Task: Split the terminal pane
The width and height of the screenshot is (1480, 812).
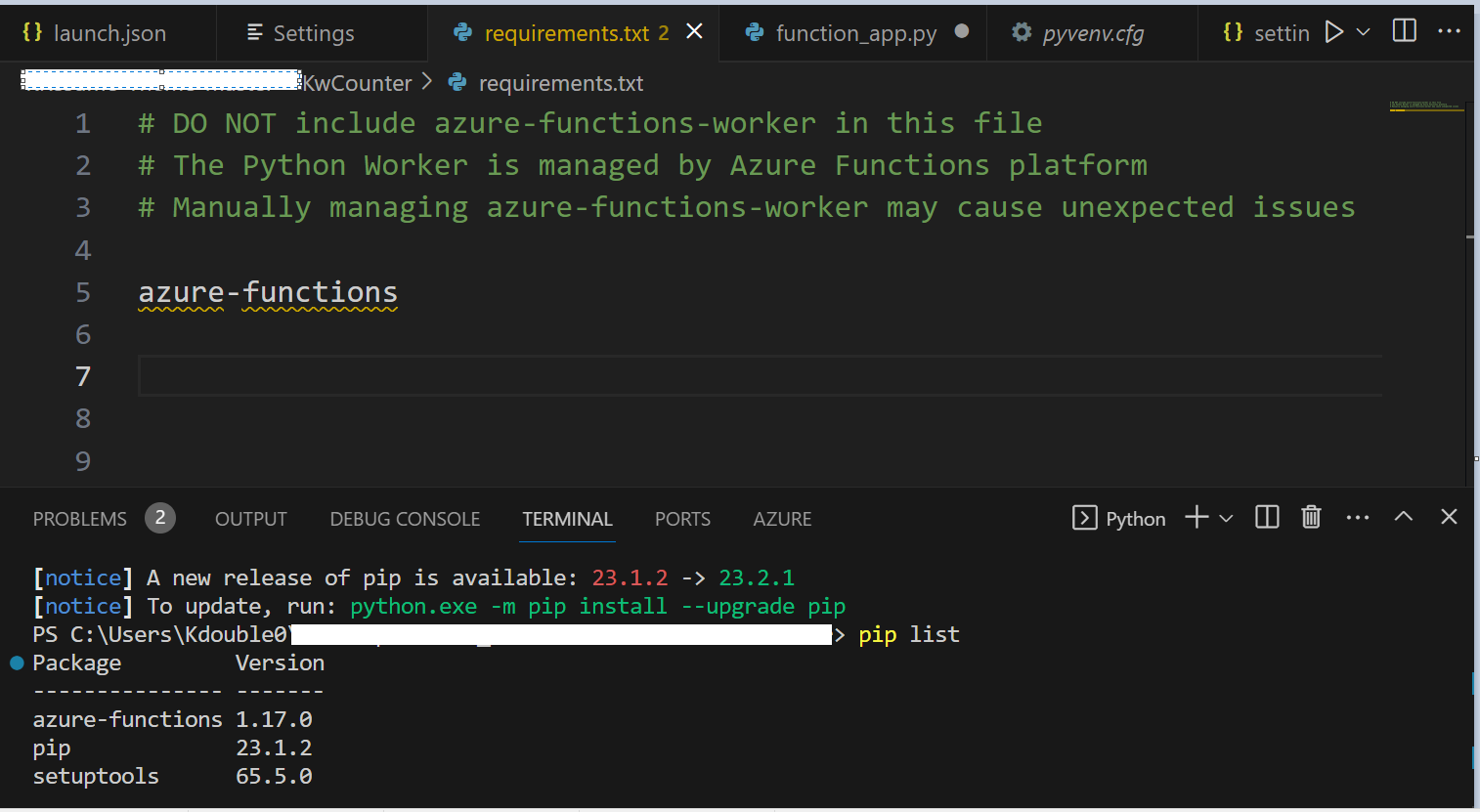Action: coord(1267,517)
